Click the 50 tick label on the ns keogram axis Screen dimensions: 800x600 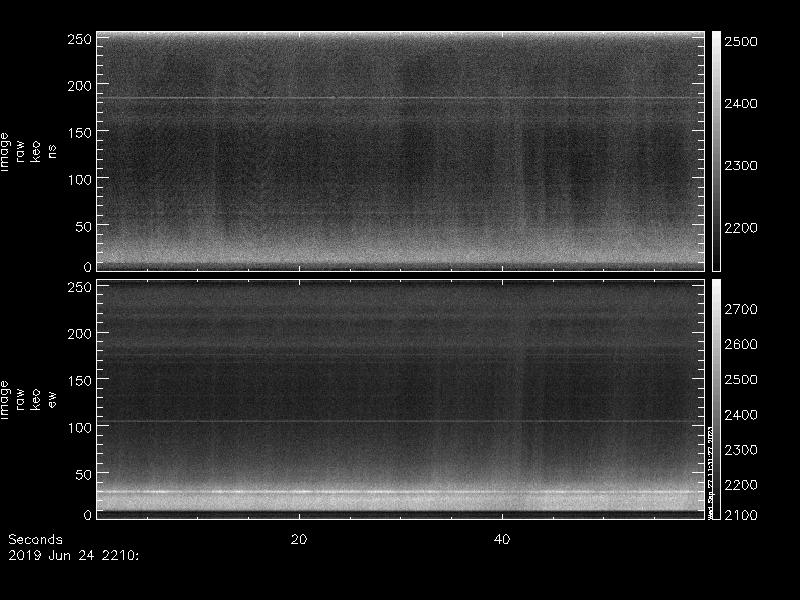84,227
